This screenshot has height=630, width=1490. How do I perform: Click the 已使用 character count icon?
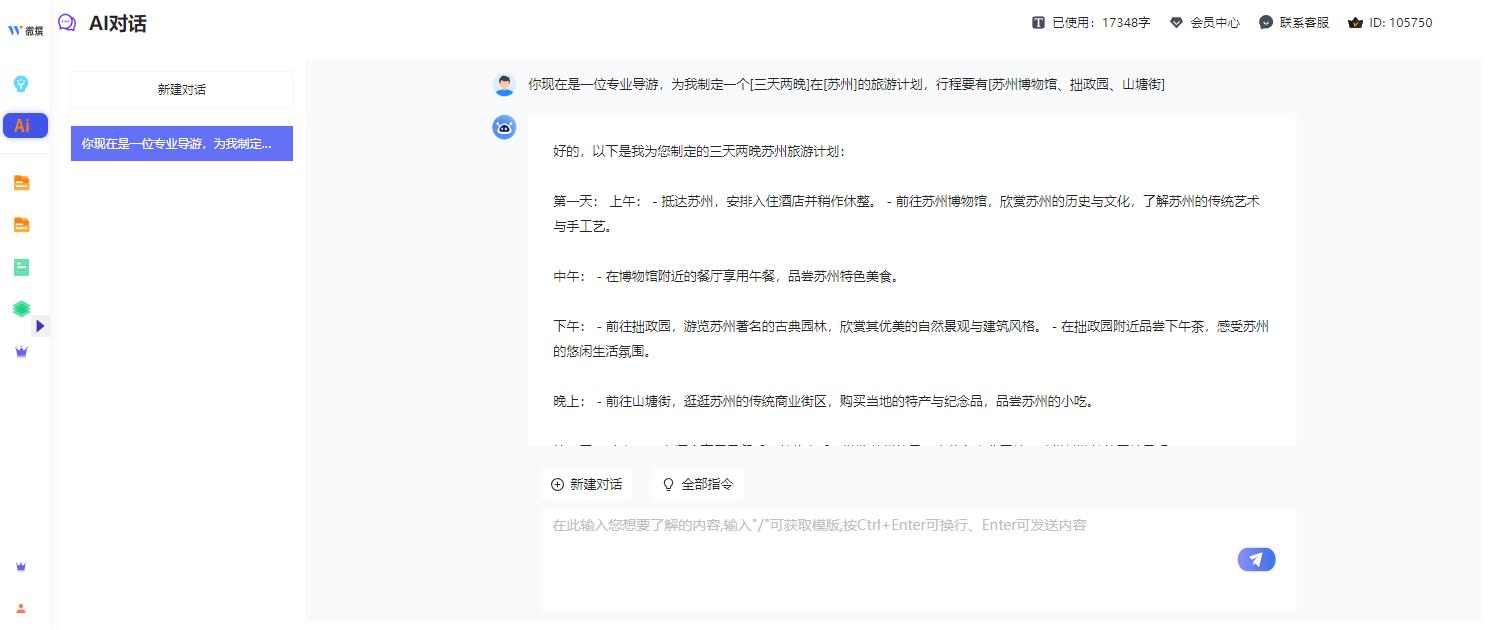1038,22
